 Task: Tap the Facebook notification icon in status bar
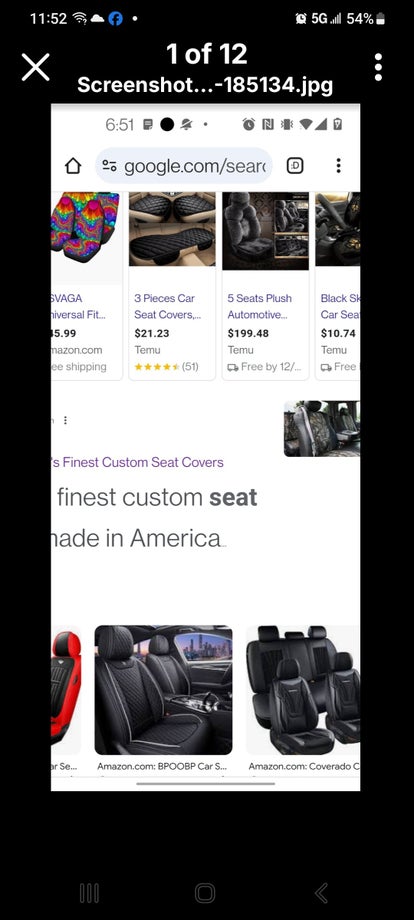tap(116, 19)
